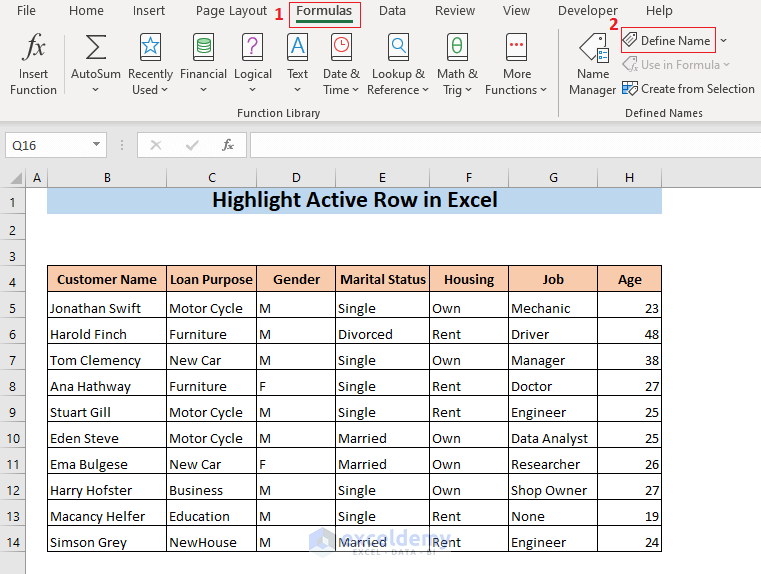761x574 pixels.
Task: Open the Developer ribbon tab
Action: pyautogui.click(x=587, y=11)
